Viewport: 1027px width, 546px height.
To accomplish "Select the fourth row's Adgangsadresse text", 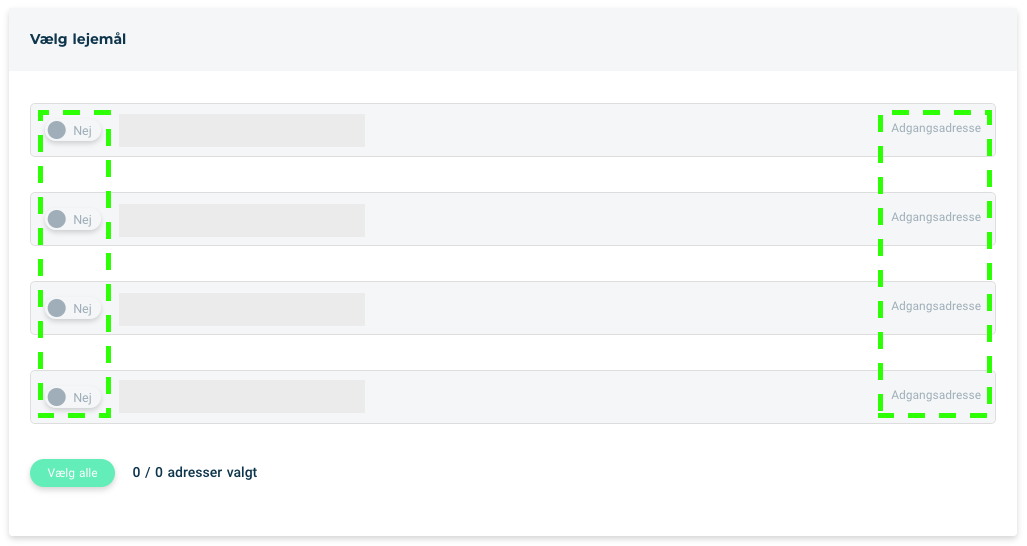I will tap(936, 395).
